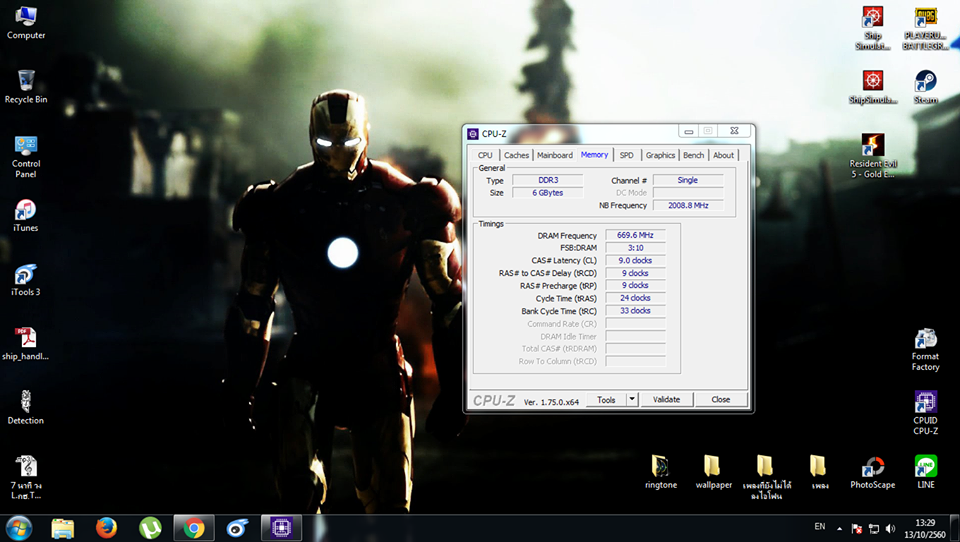Expand the Tools dropdown arrow
This screenshot has width=960, height=542.
632,400
